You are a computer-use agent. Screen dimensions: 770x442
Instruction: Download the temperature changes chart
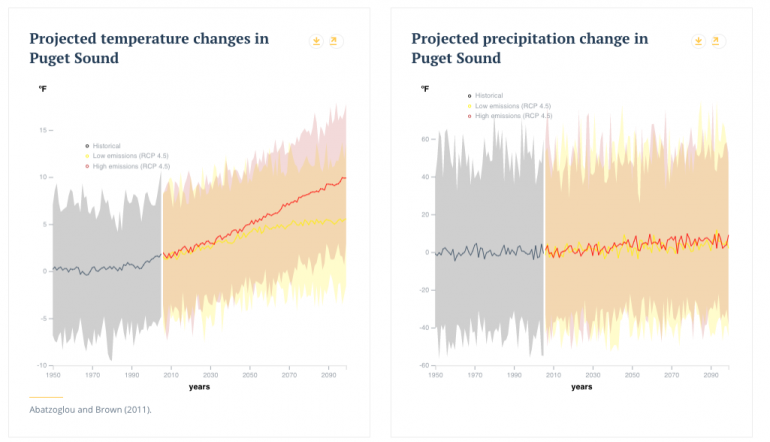pyautogui.click(x=316, y=41)
